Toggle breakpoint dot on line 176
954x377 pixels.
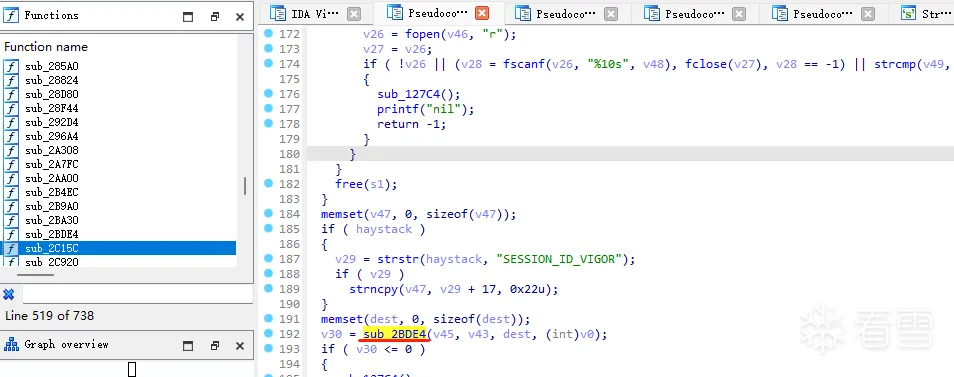[x=268, y=93]
